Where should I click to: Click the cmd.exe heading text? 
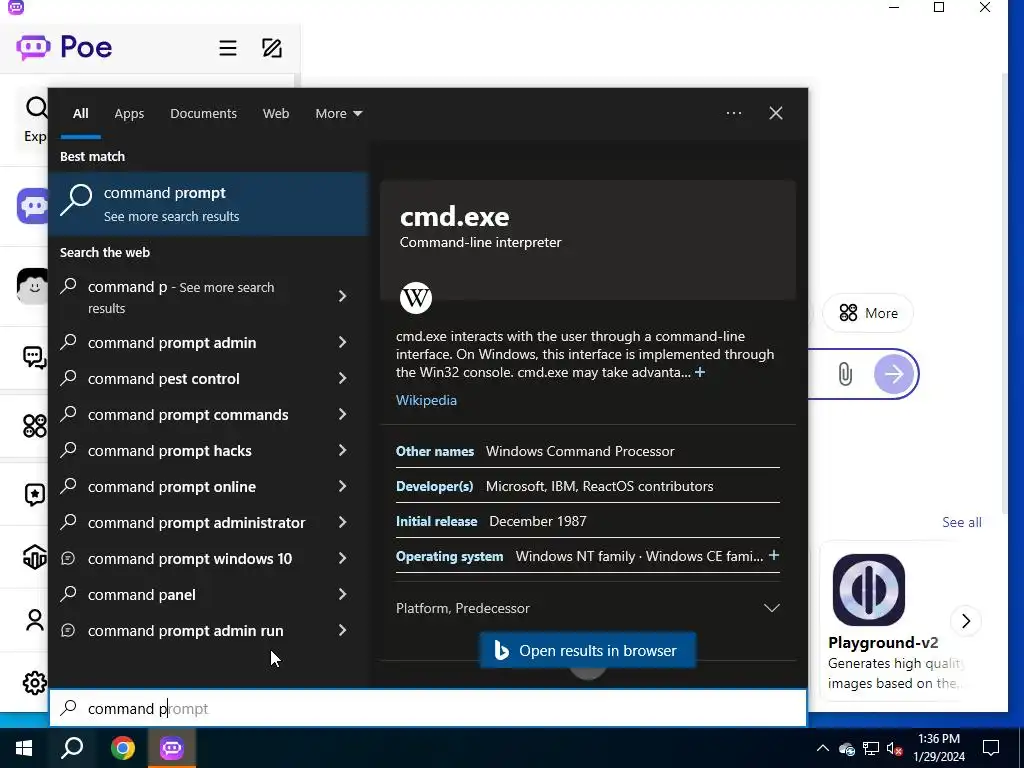tap(455, 217)
